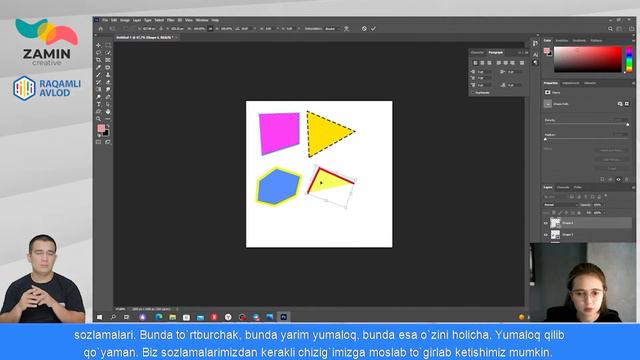Select the Gradient tool
This screenshot has height=360, width=640.
[x=98, y=89]
